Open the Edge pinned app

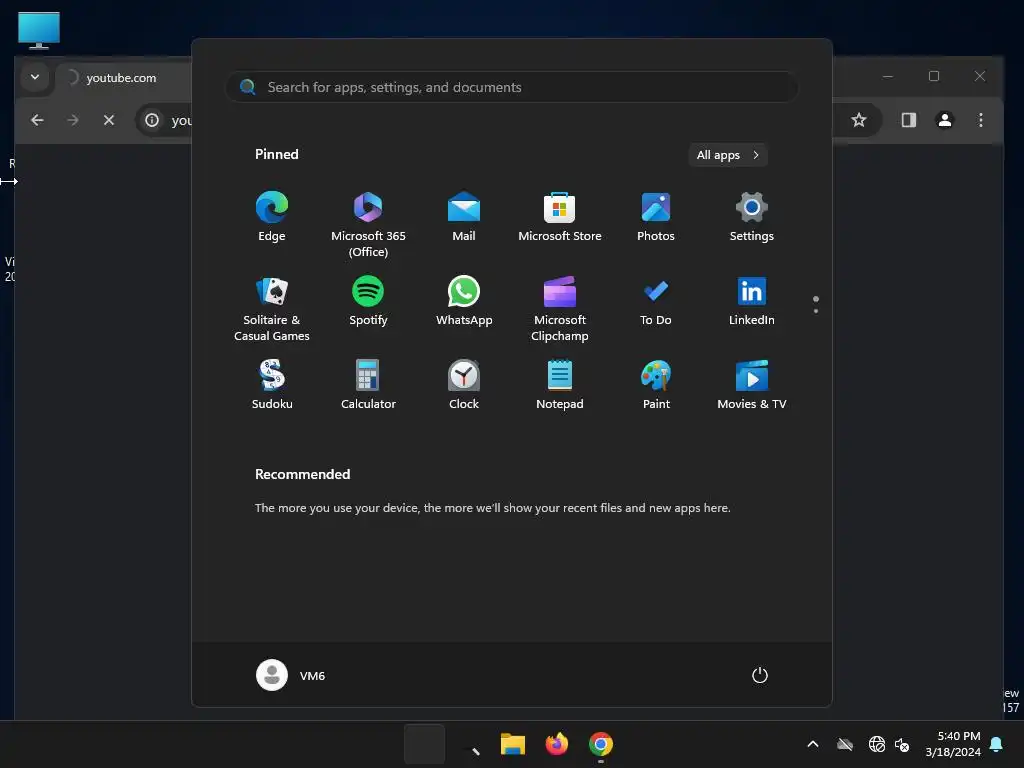point(272,217)
